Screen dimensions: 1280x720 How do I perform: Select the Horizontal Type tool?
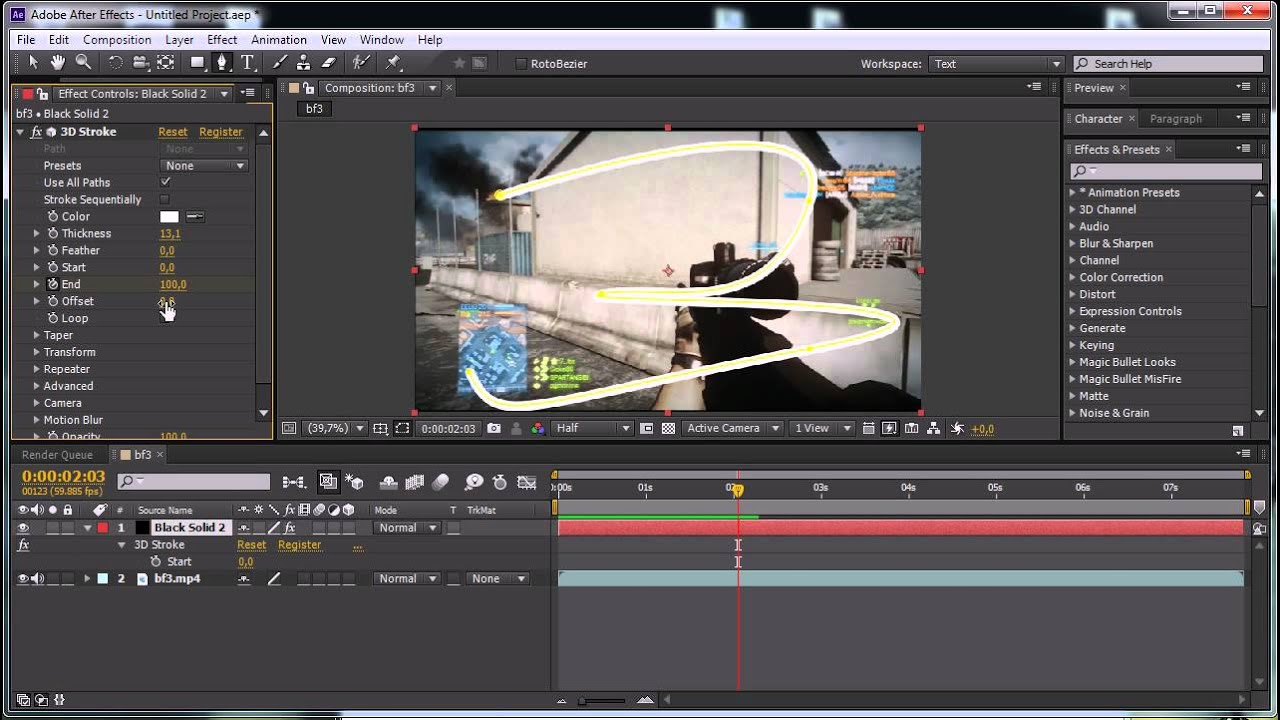[x=248, y=63]
